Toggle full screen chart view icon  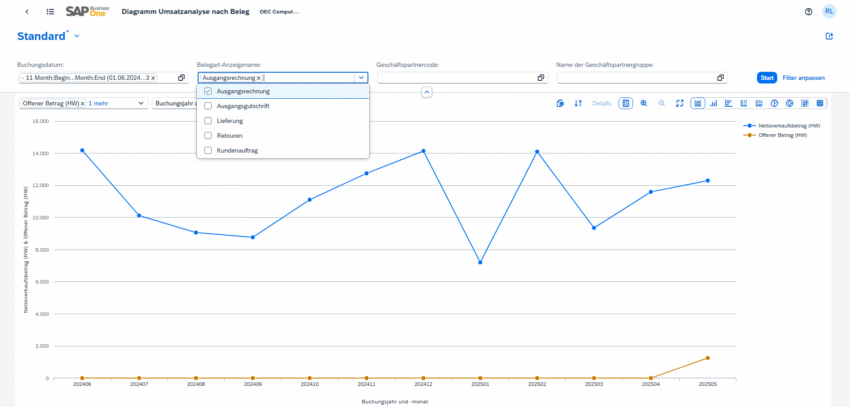point(679,103)
